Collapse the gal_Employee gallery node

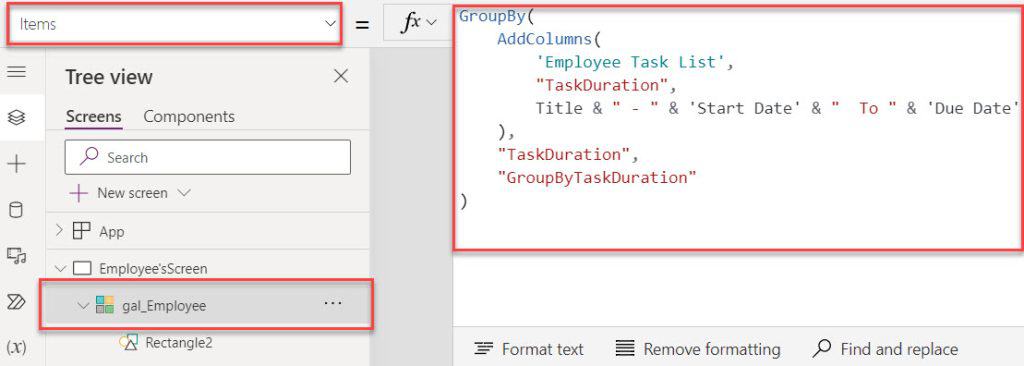pyautogui.click(x=83, y=305)
